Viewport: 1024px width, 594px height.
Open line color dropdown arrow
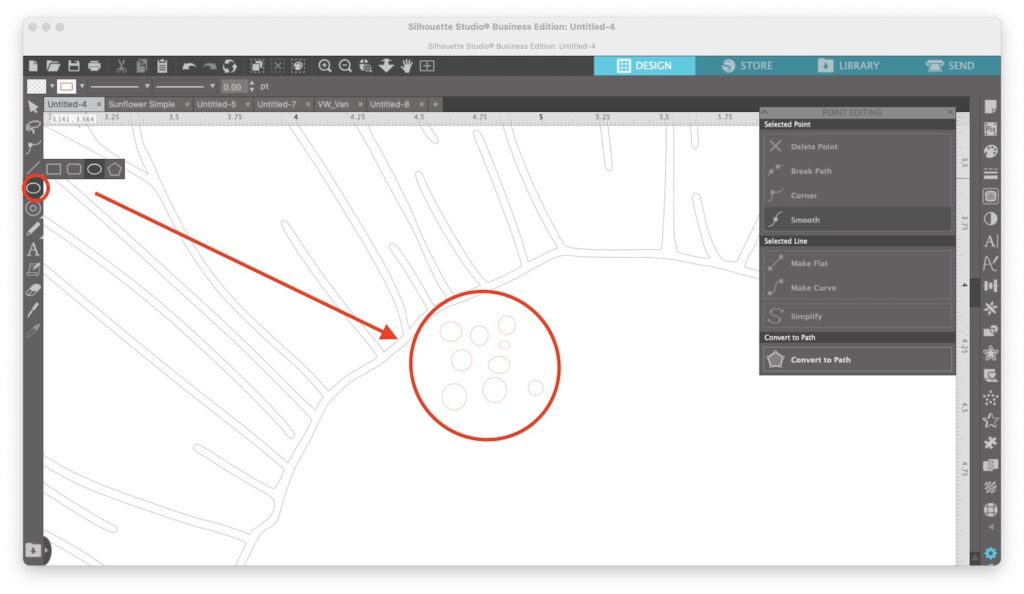(x=82, y=86)
